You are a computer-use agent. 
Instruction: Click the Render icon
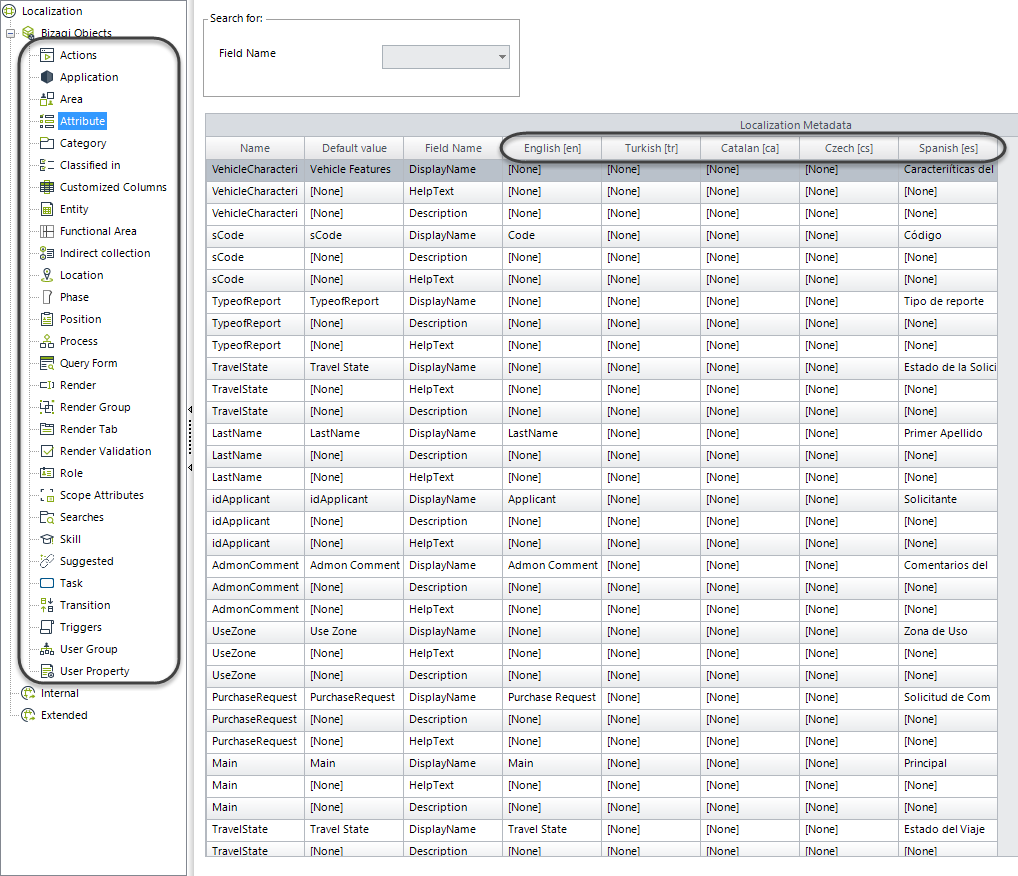coord(47,385)
